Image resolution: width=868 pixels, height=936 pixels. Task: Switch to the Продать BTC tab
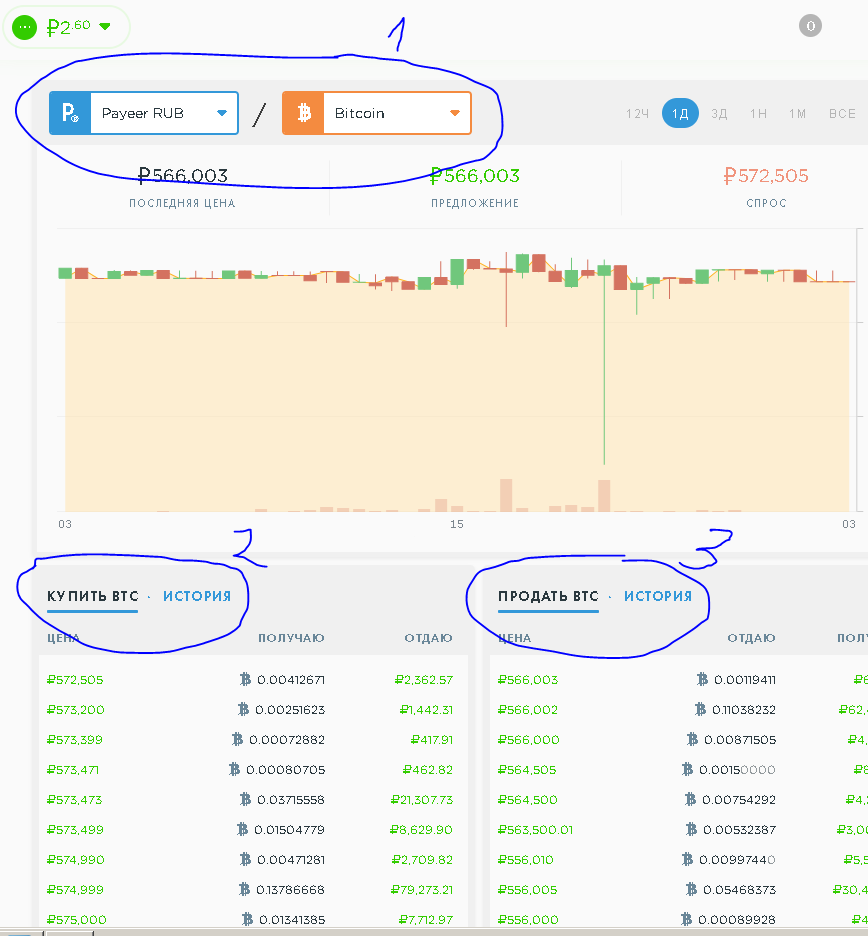548,596
